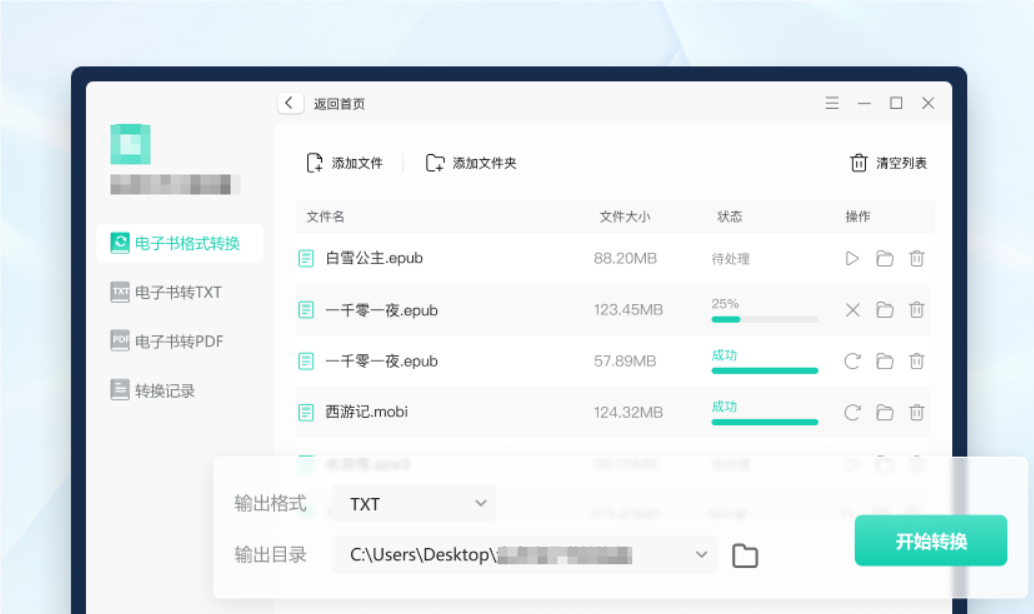Open 转换记录 in the sidebar
The width and height of the screenshot is (1034, 614).
(153, 390)
